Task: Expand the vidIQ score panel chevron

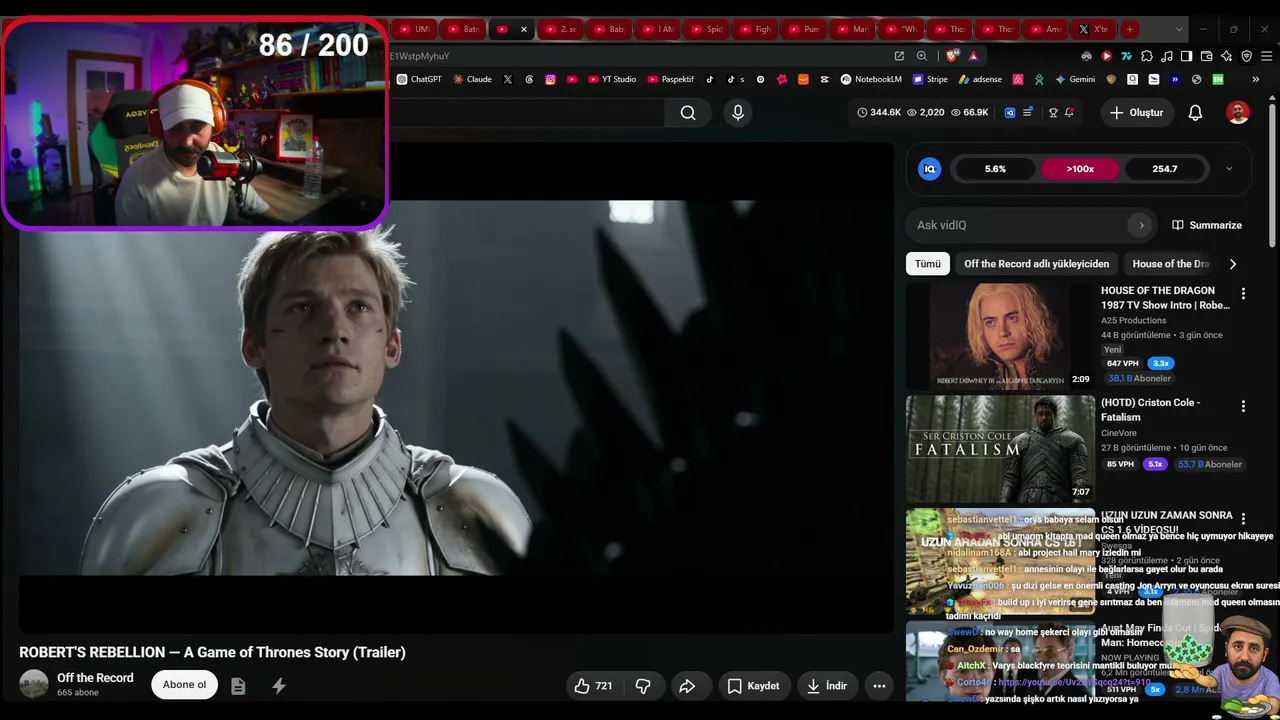Action: coord(1229,169)
